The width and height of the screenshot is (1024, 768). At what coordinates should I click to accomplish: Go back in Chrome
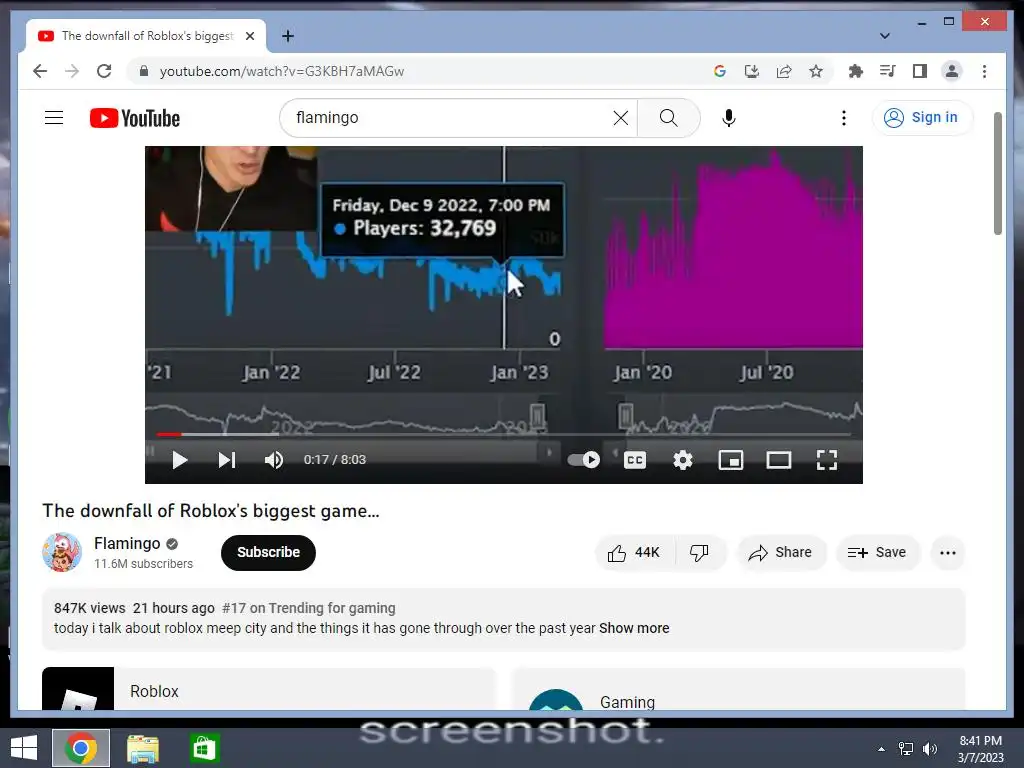pyautogui.click(x=40, y=71)
